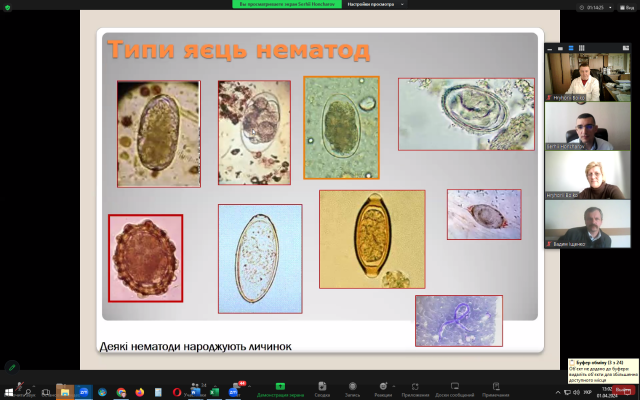Open the annotation pencil tool

(x=12, y=367)
